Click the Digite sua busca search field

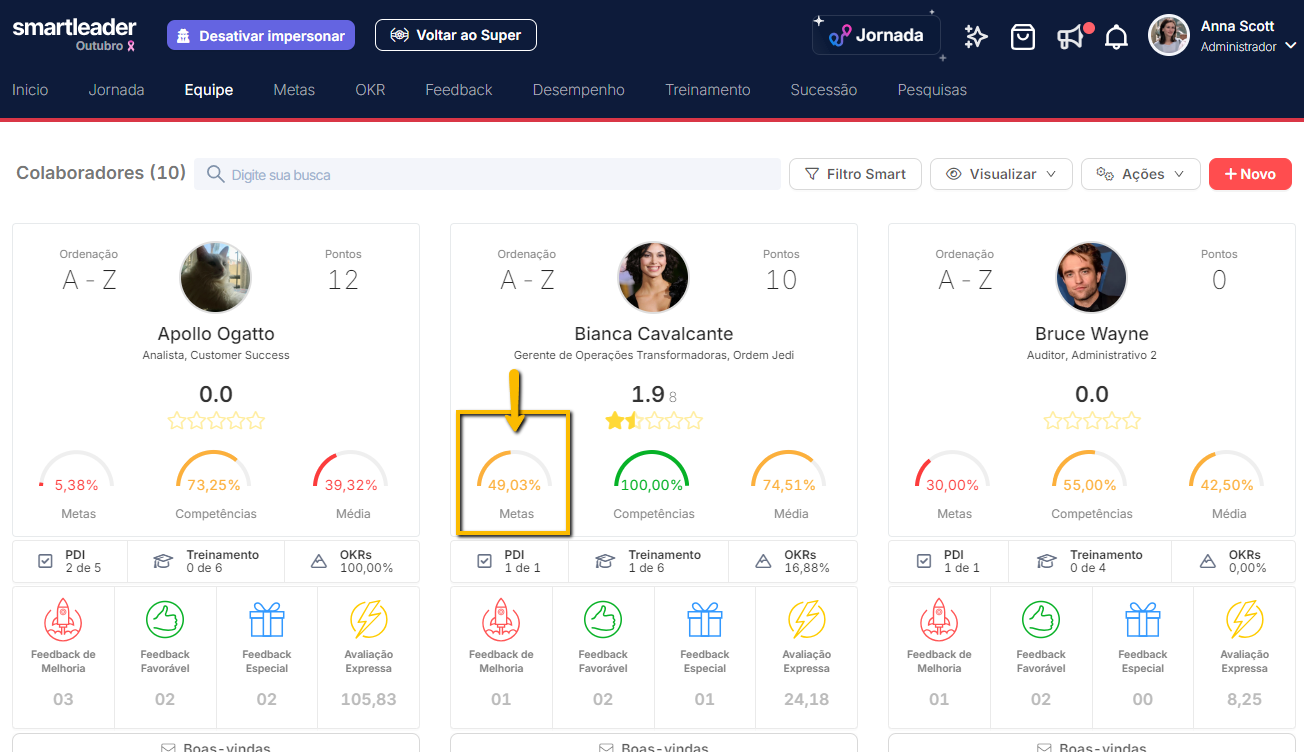point(487,174)
